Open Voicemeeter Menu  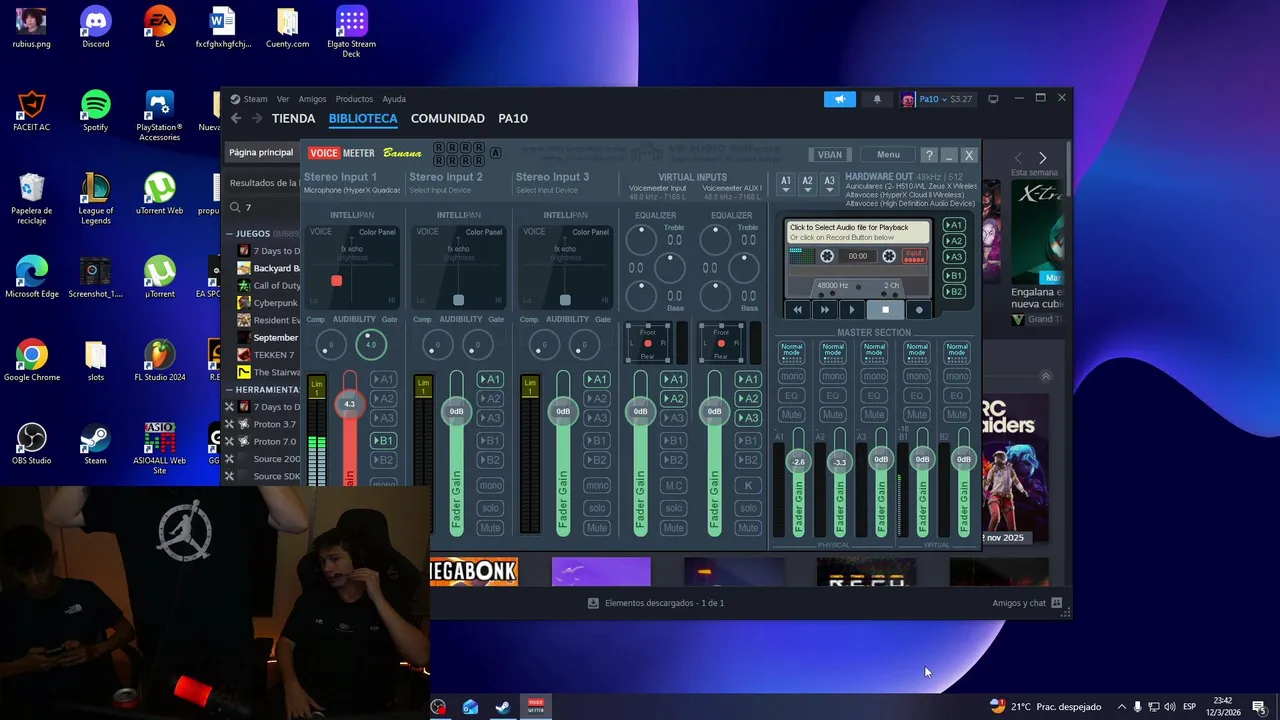click(x=888, y=155)
